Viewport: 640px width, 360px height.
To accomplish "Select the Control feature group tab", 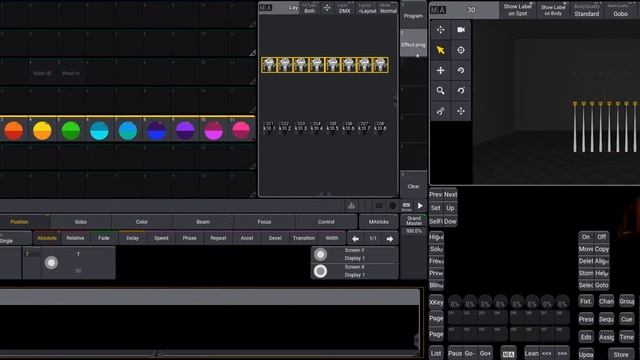I will [x=326, y=222].
